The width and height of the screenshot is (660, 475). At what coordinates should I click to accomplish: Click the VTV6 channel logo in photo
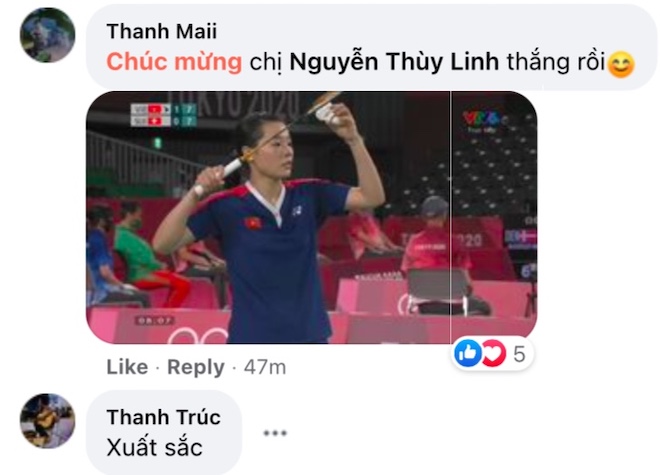483,119
